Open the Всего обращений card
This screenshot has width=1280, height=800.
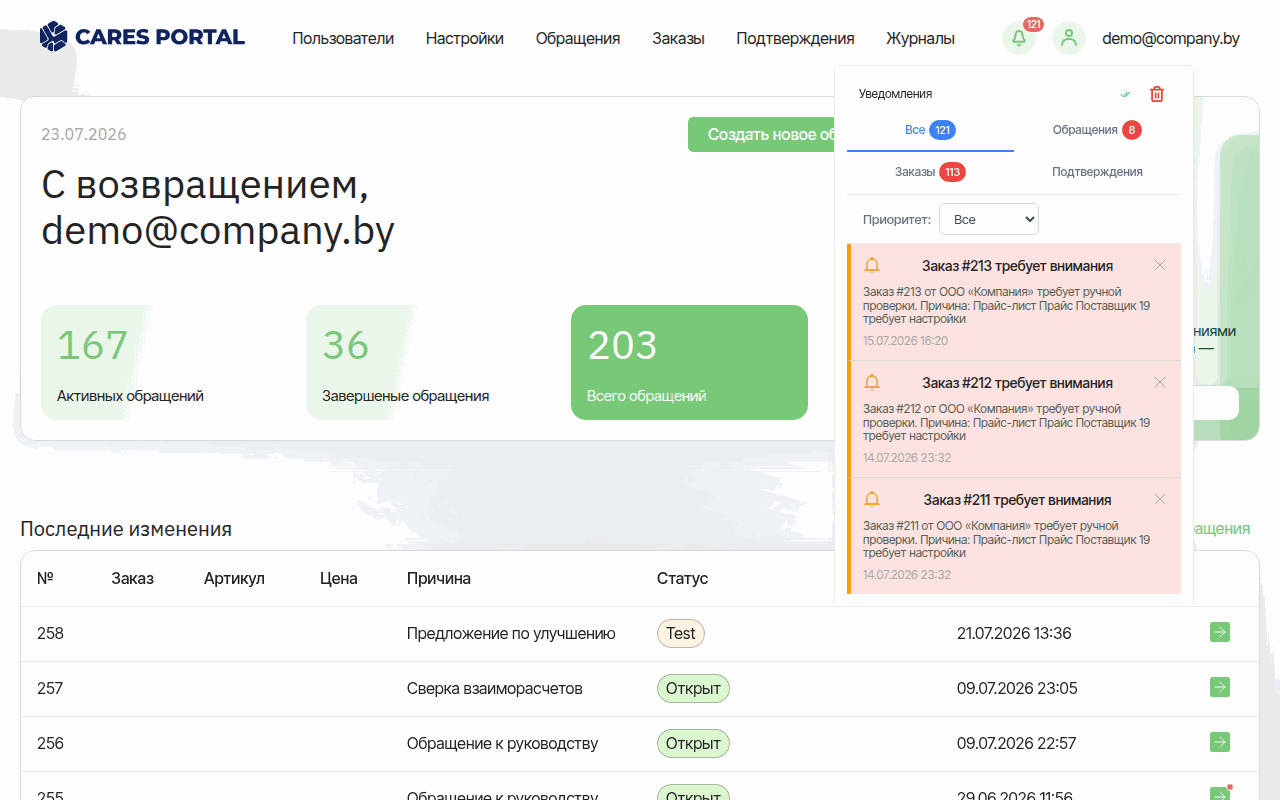[689, 362]
